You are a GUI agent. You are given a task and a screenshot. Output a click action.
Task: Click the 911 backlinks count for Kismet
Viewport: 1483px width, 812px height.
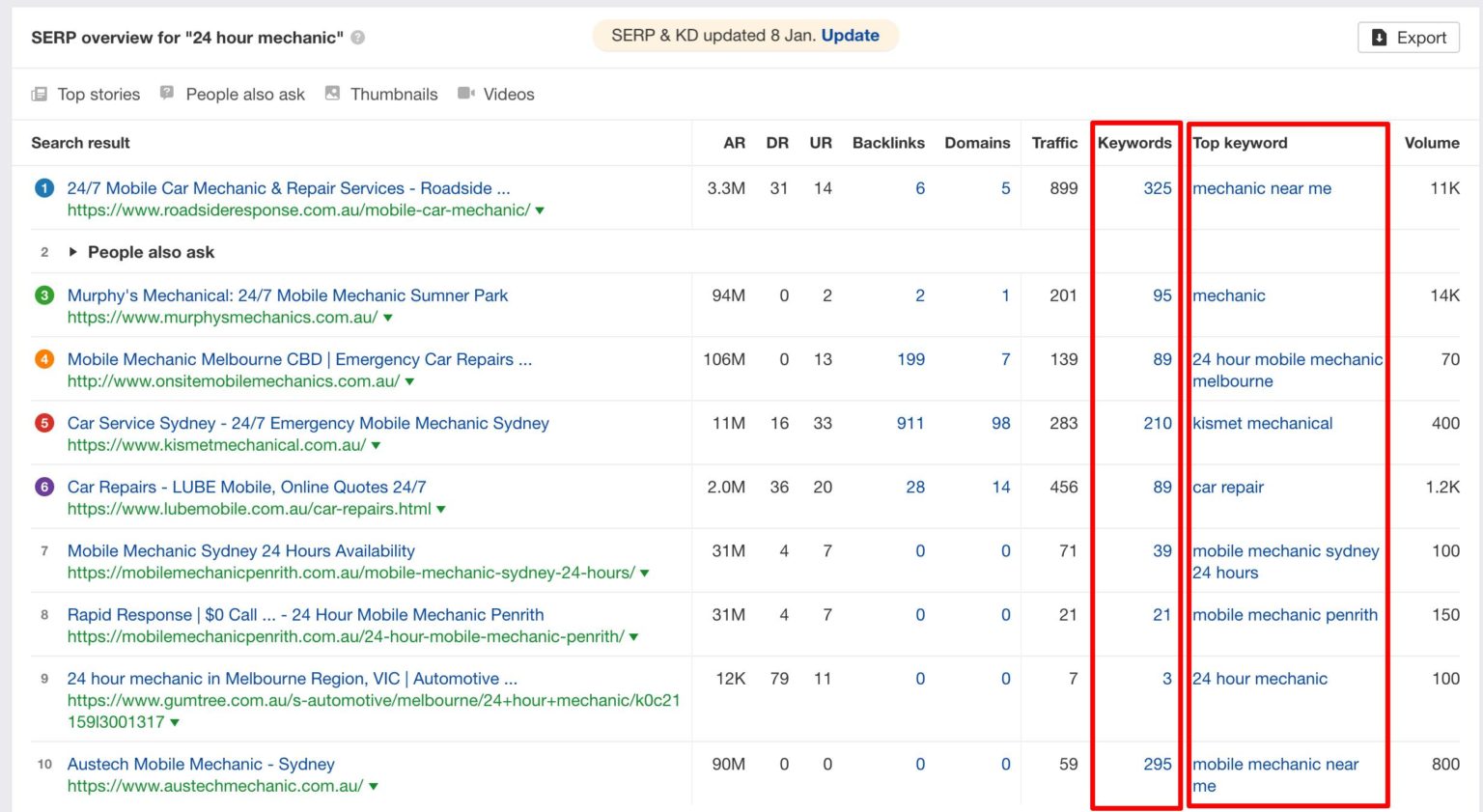point(909,423)
